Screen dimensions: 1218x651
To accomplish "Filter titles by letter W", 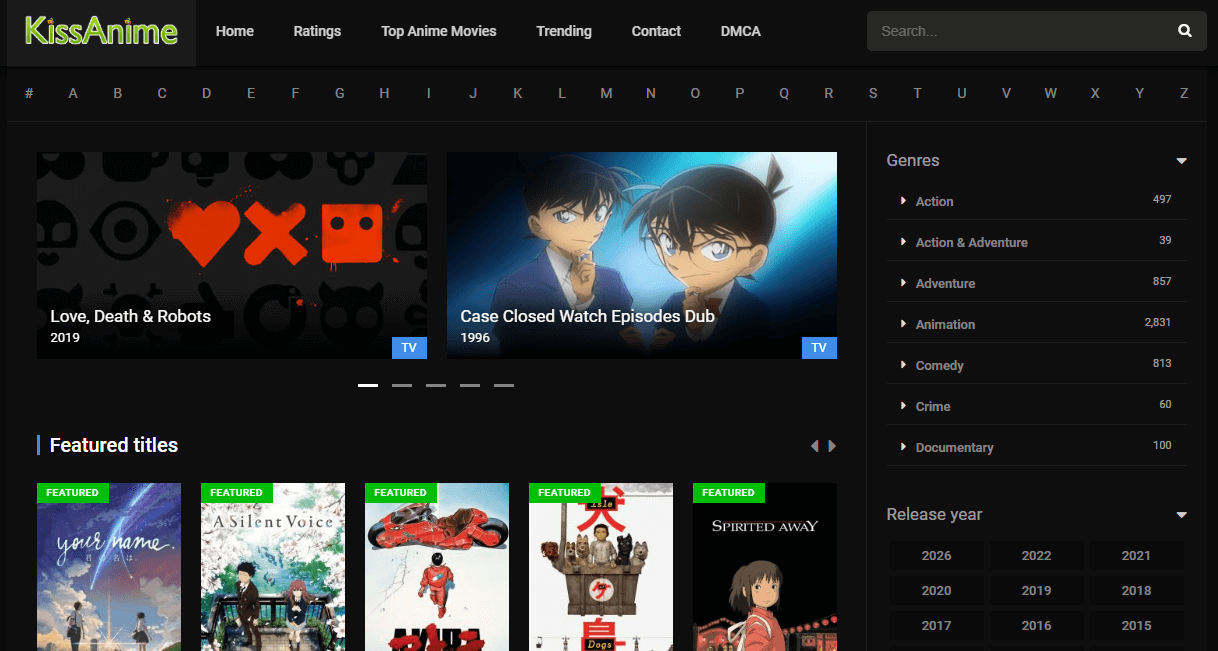I will point(1050,93).
